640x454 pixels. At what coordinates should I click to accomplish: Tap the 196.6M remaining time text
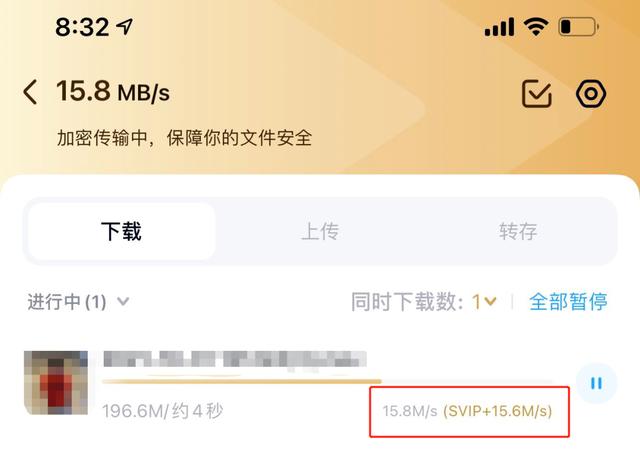[162, 411]
